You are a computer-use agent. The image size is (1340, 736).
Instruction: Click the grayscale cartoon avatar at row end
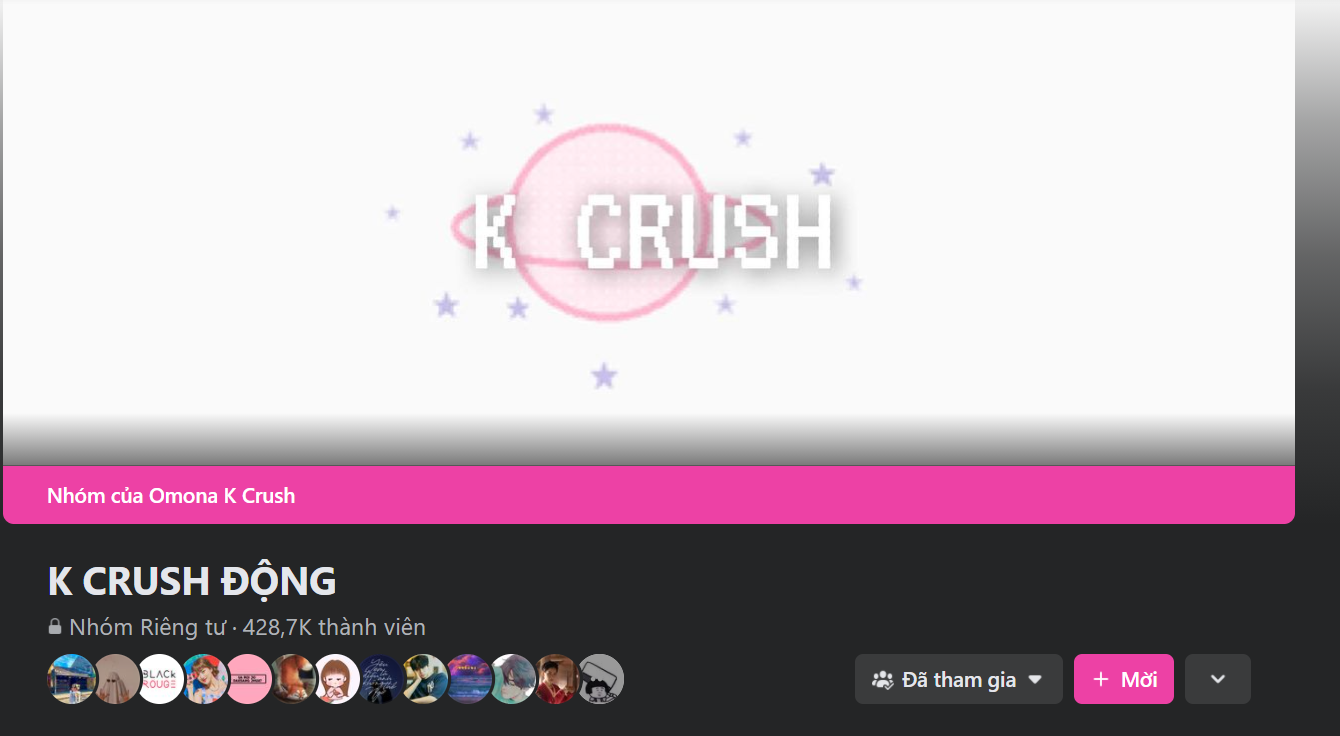(x=600, y=679)
